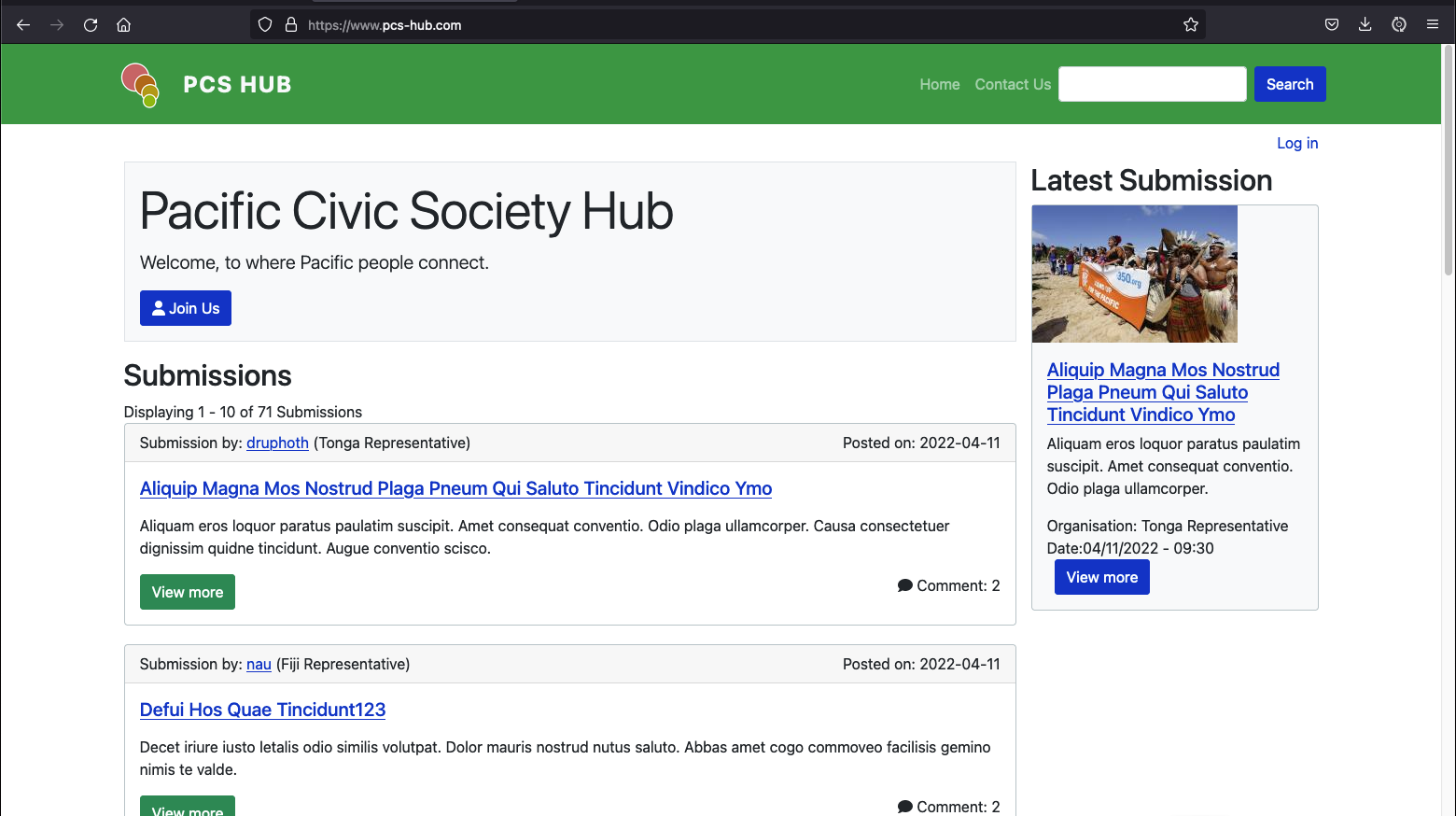Save the page to Pocket

[1332, 24]
